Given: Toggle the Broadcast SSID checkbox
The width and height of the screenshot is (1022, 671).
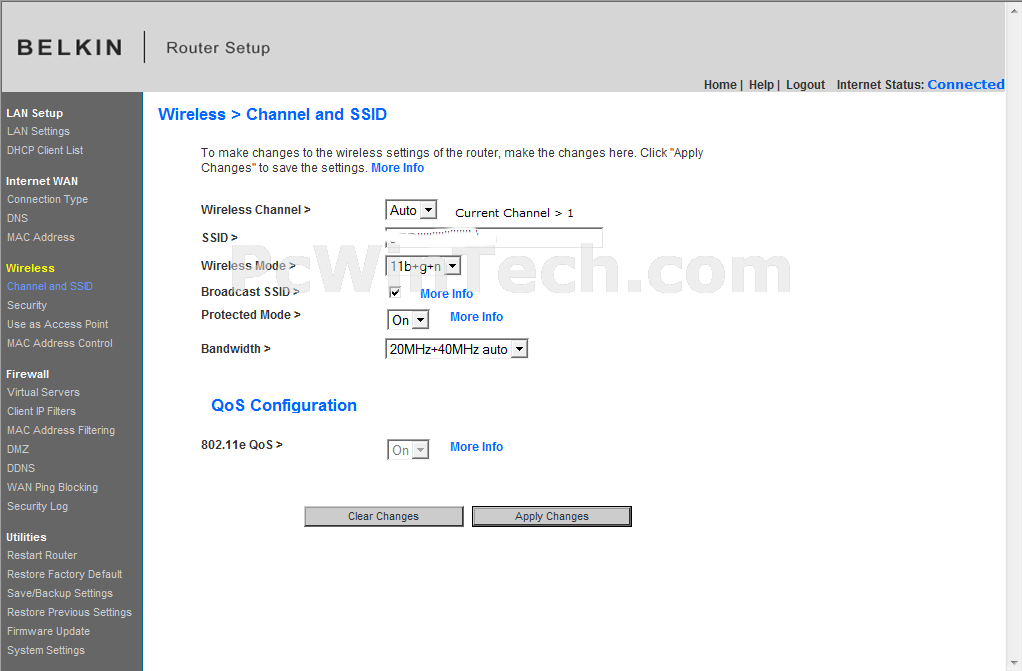Looking at the screenshot, I should click(394, 292).
